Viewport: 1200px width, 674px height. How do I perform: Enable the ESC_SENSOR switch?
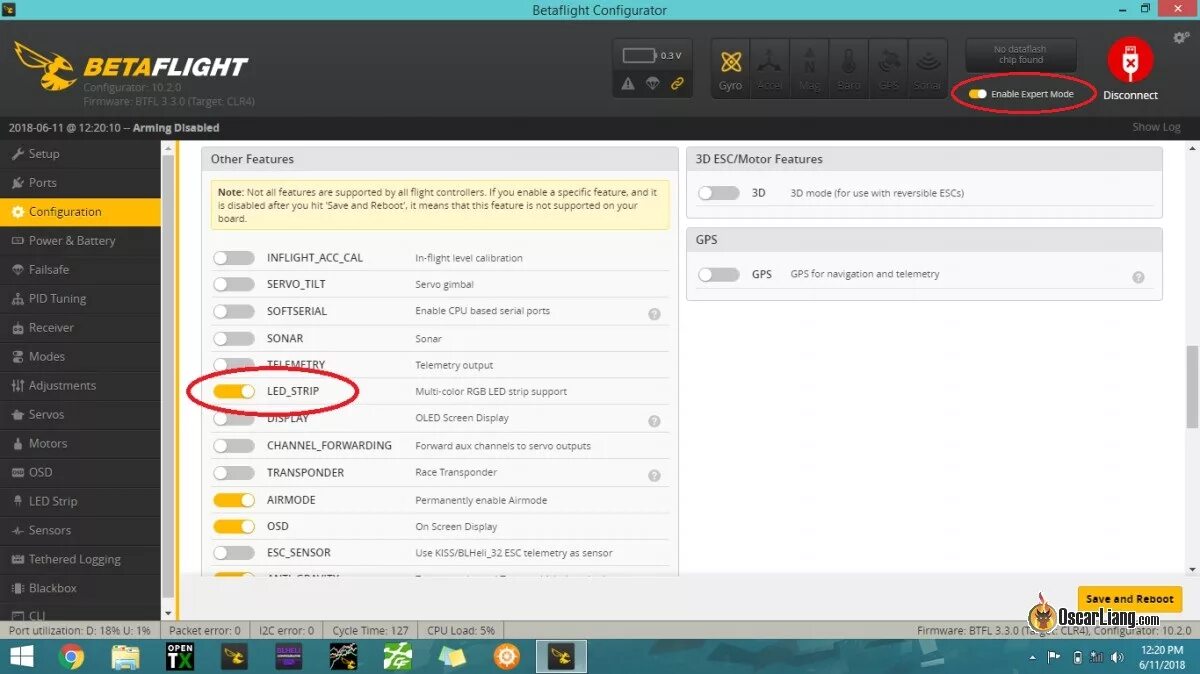point(234,553)
